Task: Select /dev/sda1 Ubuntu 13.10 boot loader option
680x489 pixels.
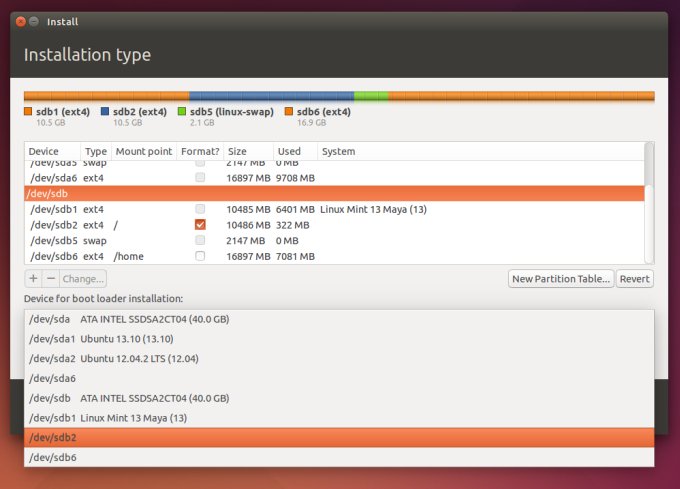Action: point(339,339)
